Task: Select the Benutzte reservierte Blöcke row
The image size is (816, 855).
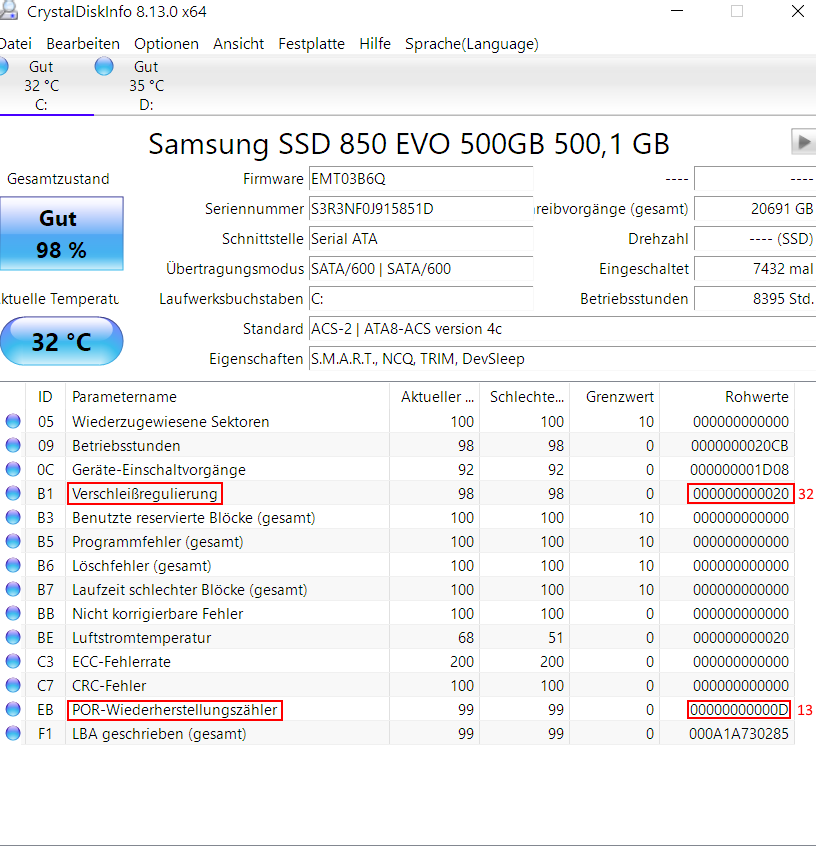Action: click(x=397, y=517)
